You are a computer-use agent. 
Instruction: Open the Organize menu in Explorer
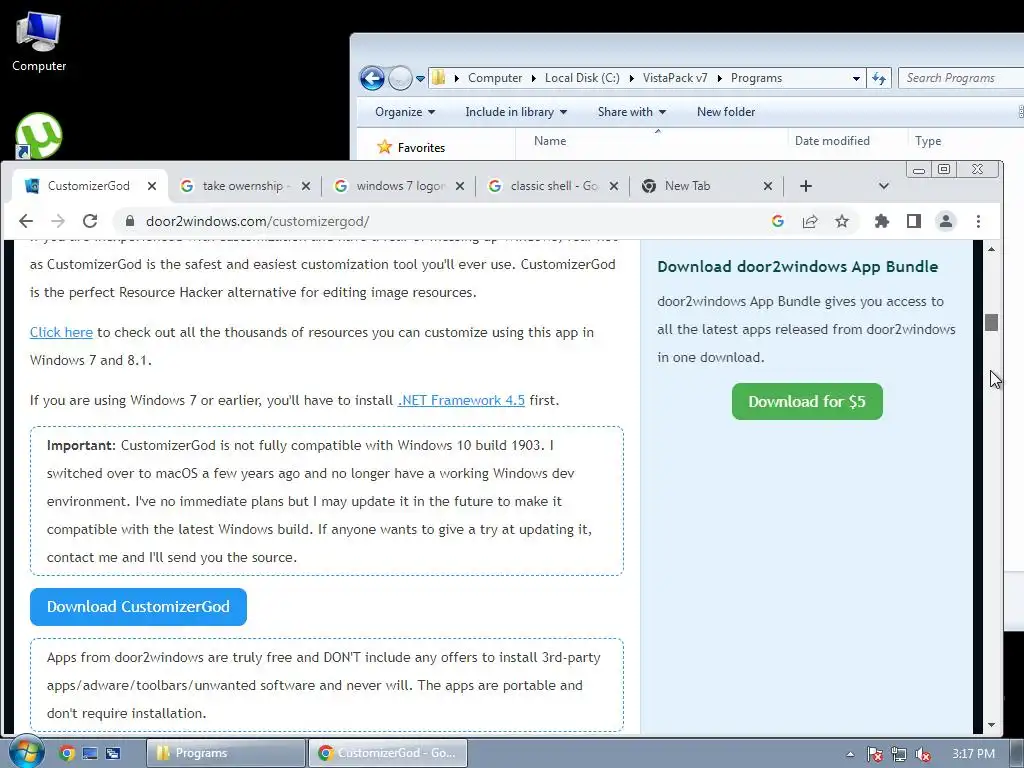point(405,112)
